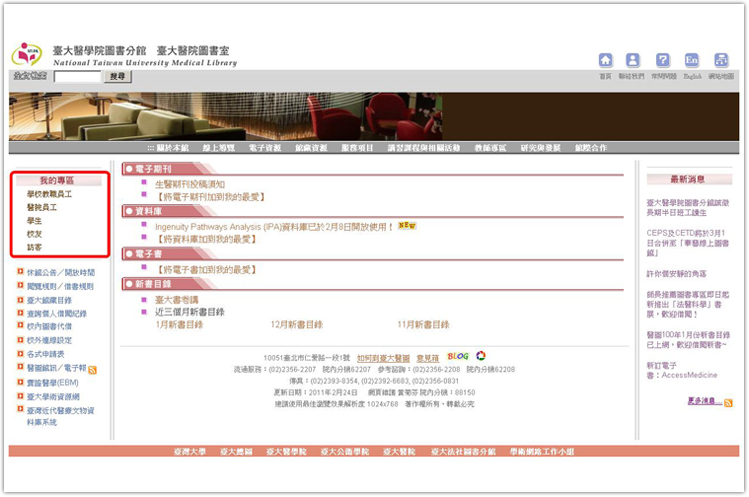Click the NEW badge beside the IPA announcement
This screenshot has width=749, height=497.
point(407,226)
